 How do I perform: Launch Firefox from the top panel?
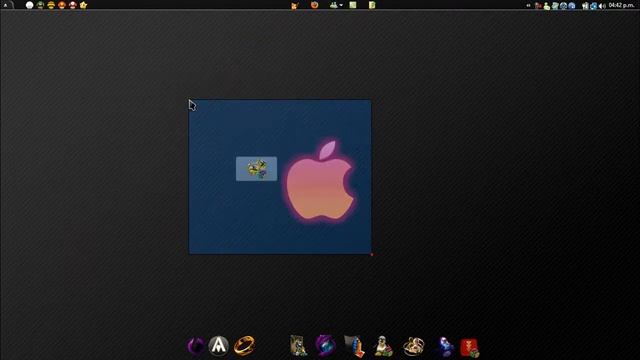click(x=314, y=5)
